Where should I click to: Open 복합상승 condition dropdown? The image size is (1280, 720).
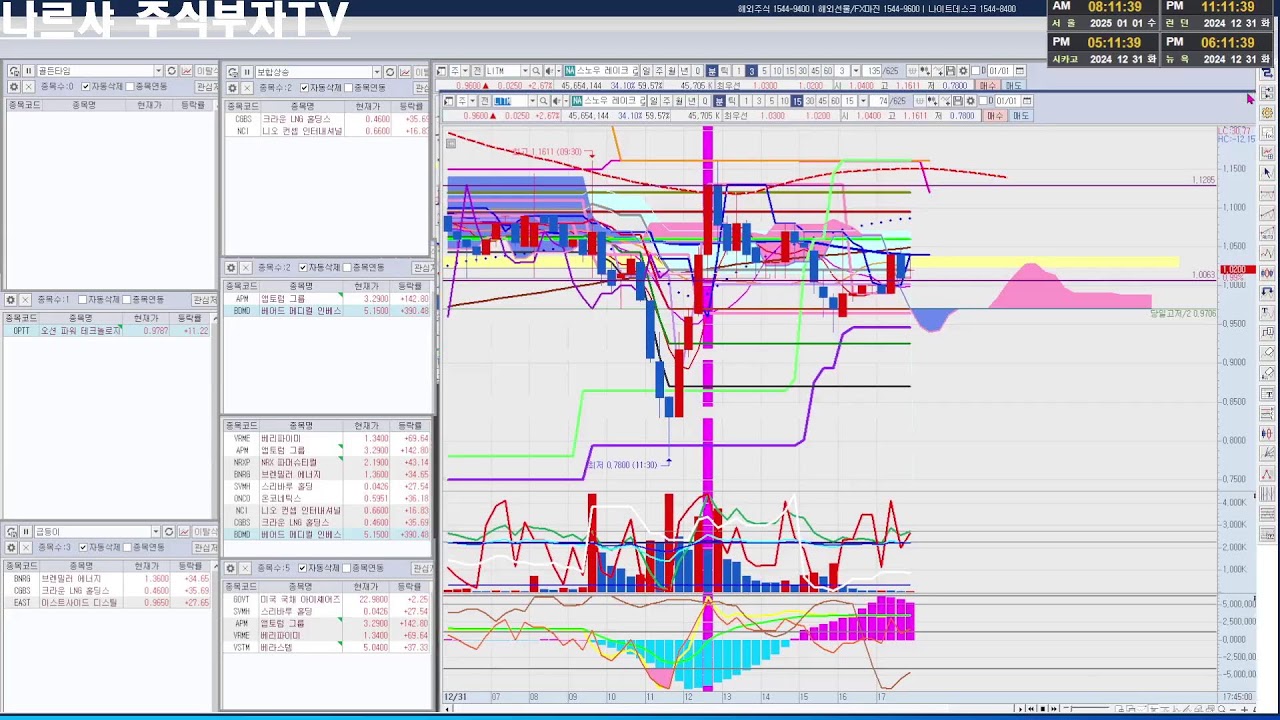pyautogui.click(x=377, y=72)
